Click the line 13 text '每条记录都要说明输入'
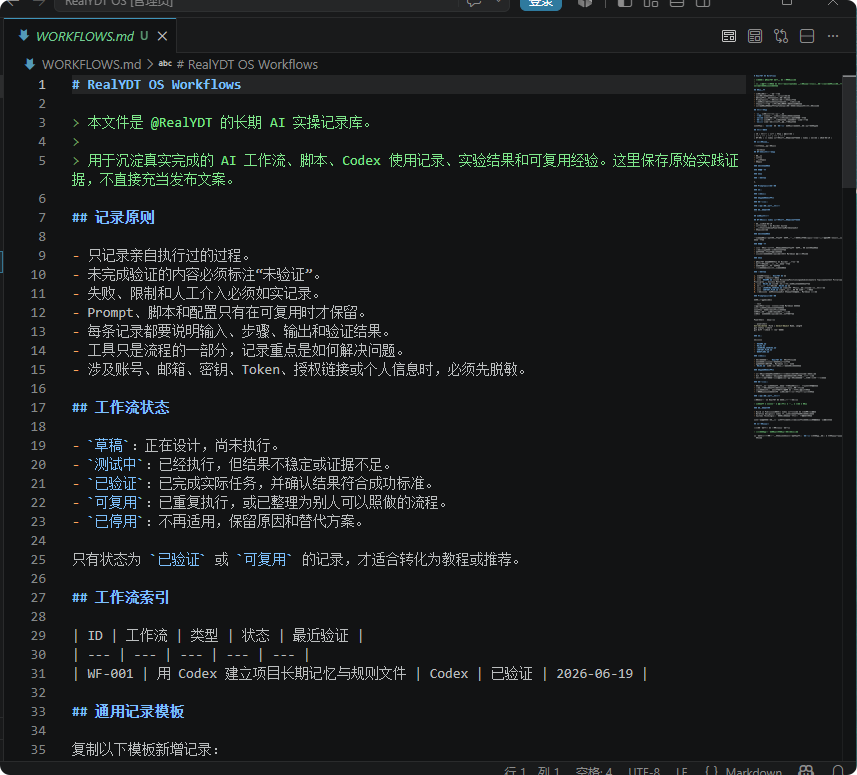The image size is (857, 775). click(157, 331)
